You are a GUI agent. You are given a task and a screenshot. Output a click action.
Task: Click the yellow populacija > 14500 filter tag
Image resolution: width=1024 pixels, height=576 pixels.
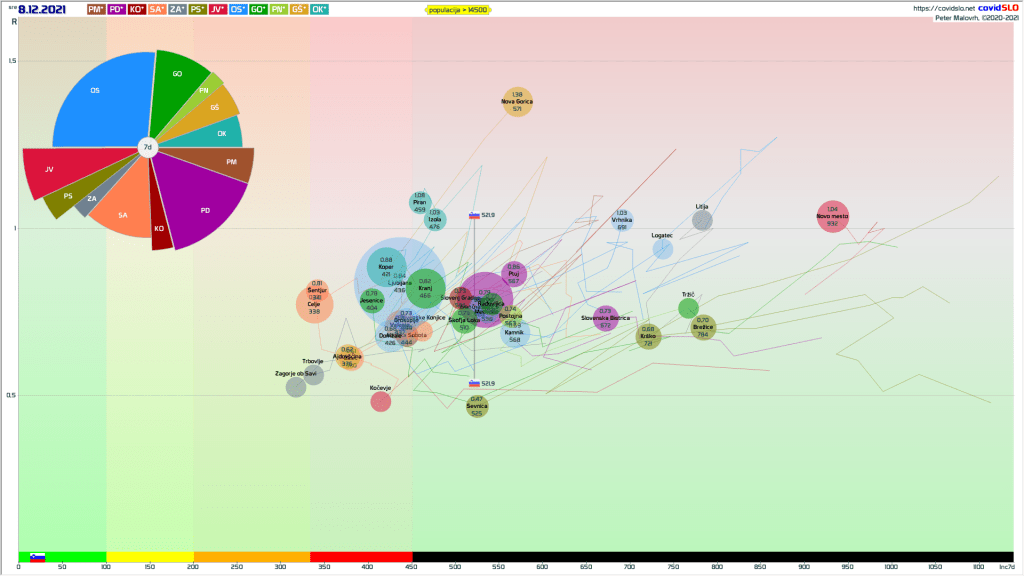point(456,9)
